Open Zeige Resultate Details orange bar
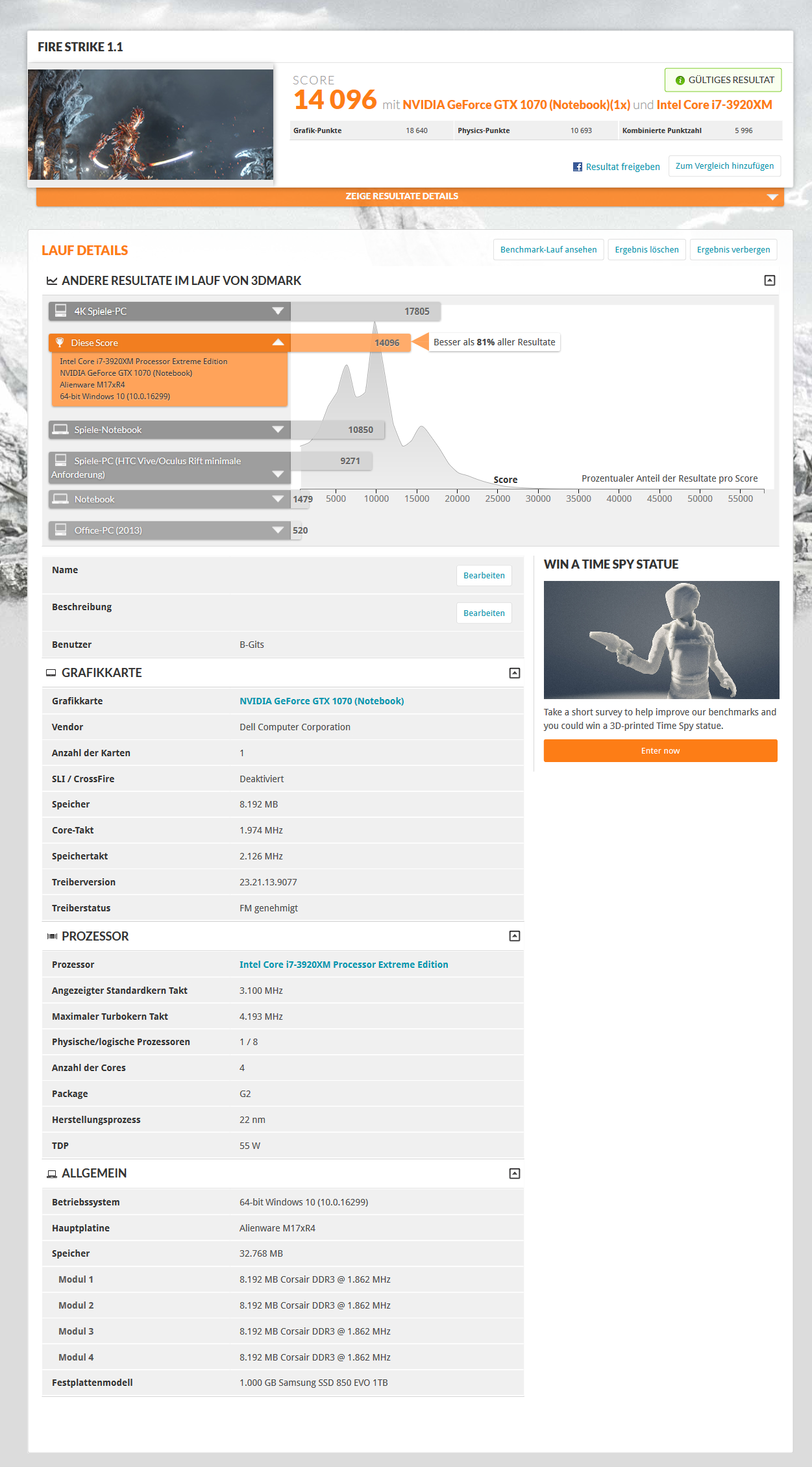 point(410,197)
